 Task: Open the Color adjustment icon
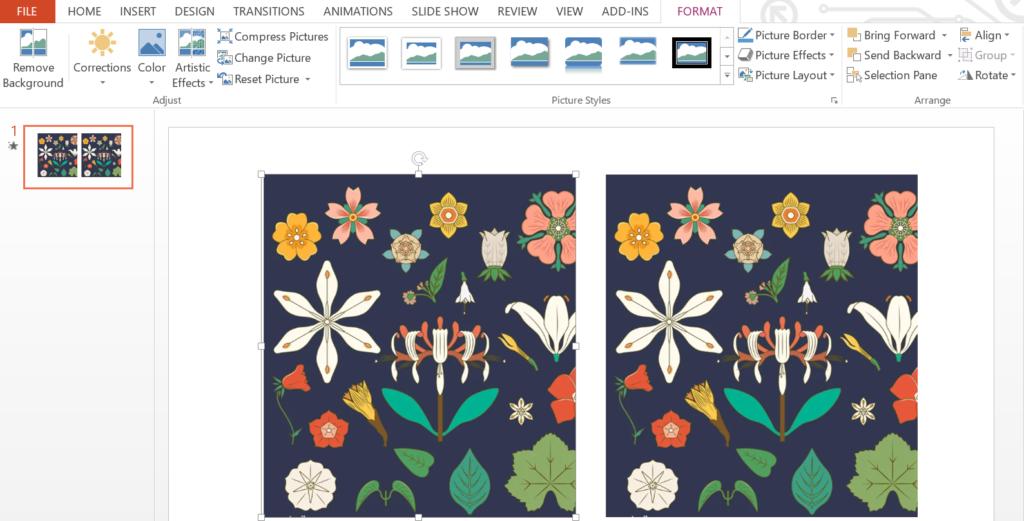[152, 42]
